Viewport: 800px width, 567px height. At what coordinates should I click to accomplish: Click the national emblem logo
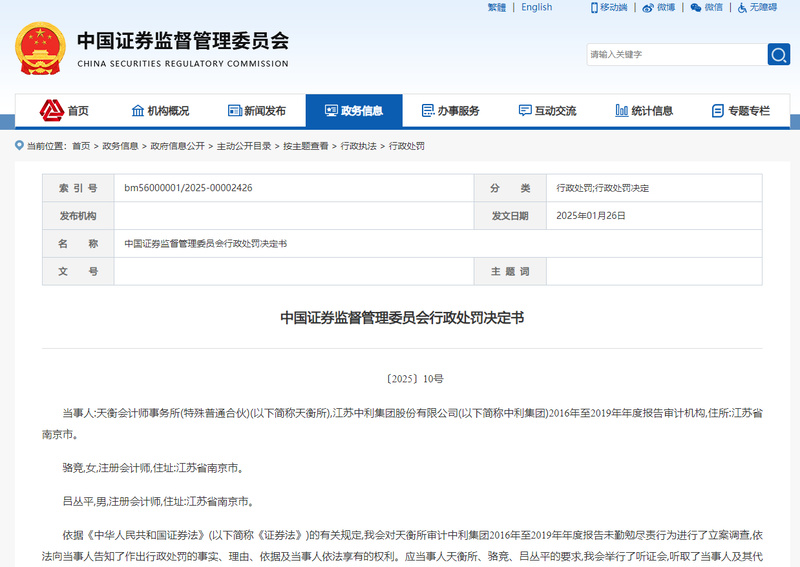click(40, 48)
